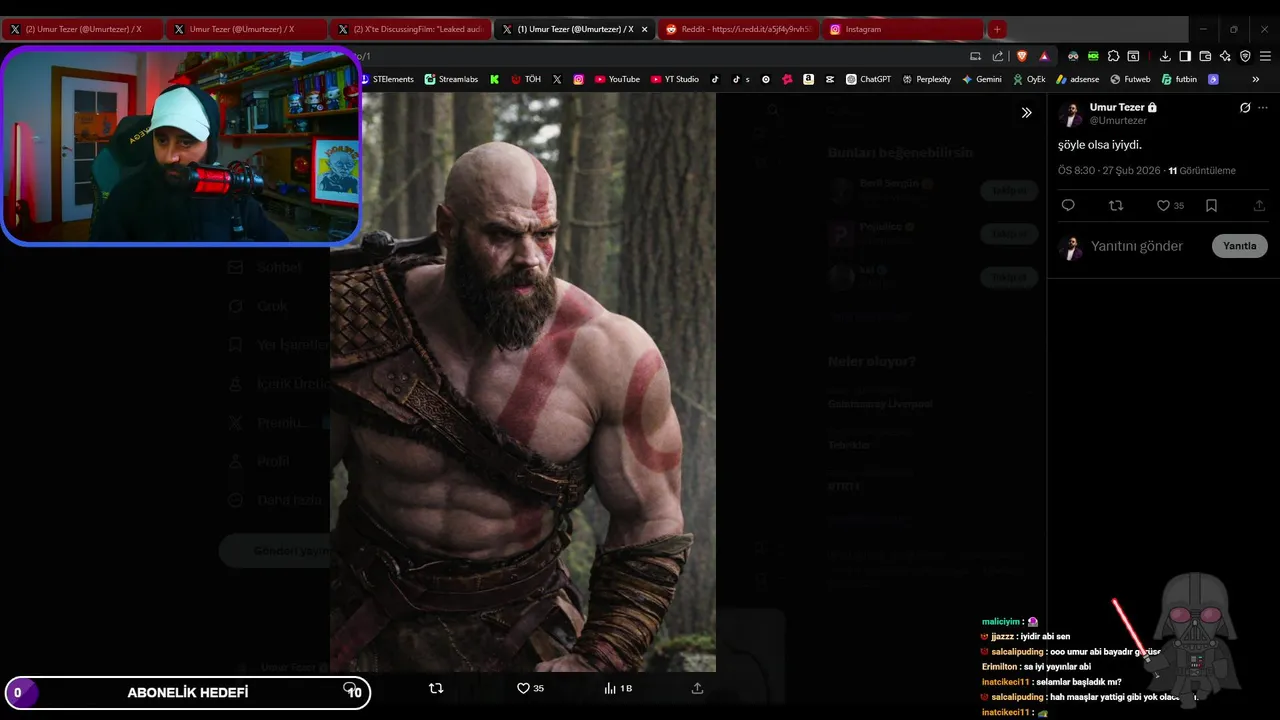Open STElements bookmark

tap(387, 79)
